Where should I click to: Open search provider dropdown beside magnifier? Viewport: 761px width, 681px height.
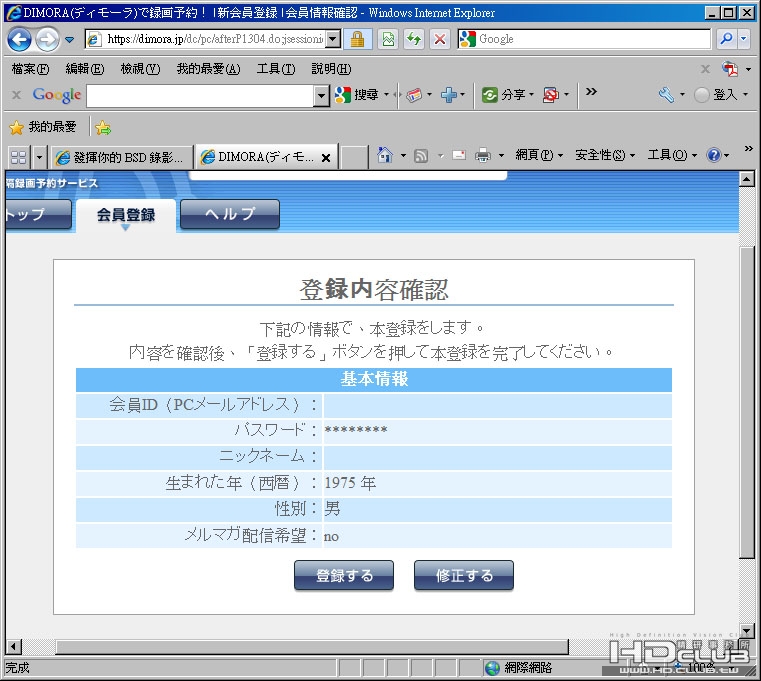[744, 39]
